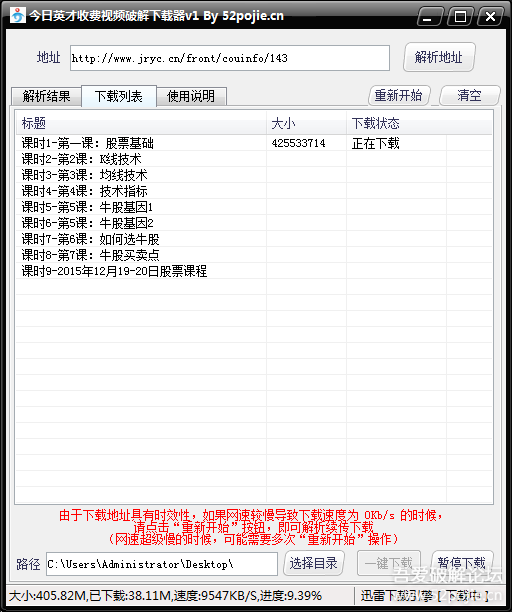The width and height of the screenshot is (512, 612).
Task: Click the address URL input field
Action: tap(230, 58)
